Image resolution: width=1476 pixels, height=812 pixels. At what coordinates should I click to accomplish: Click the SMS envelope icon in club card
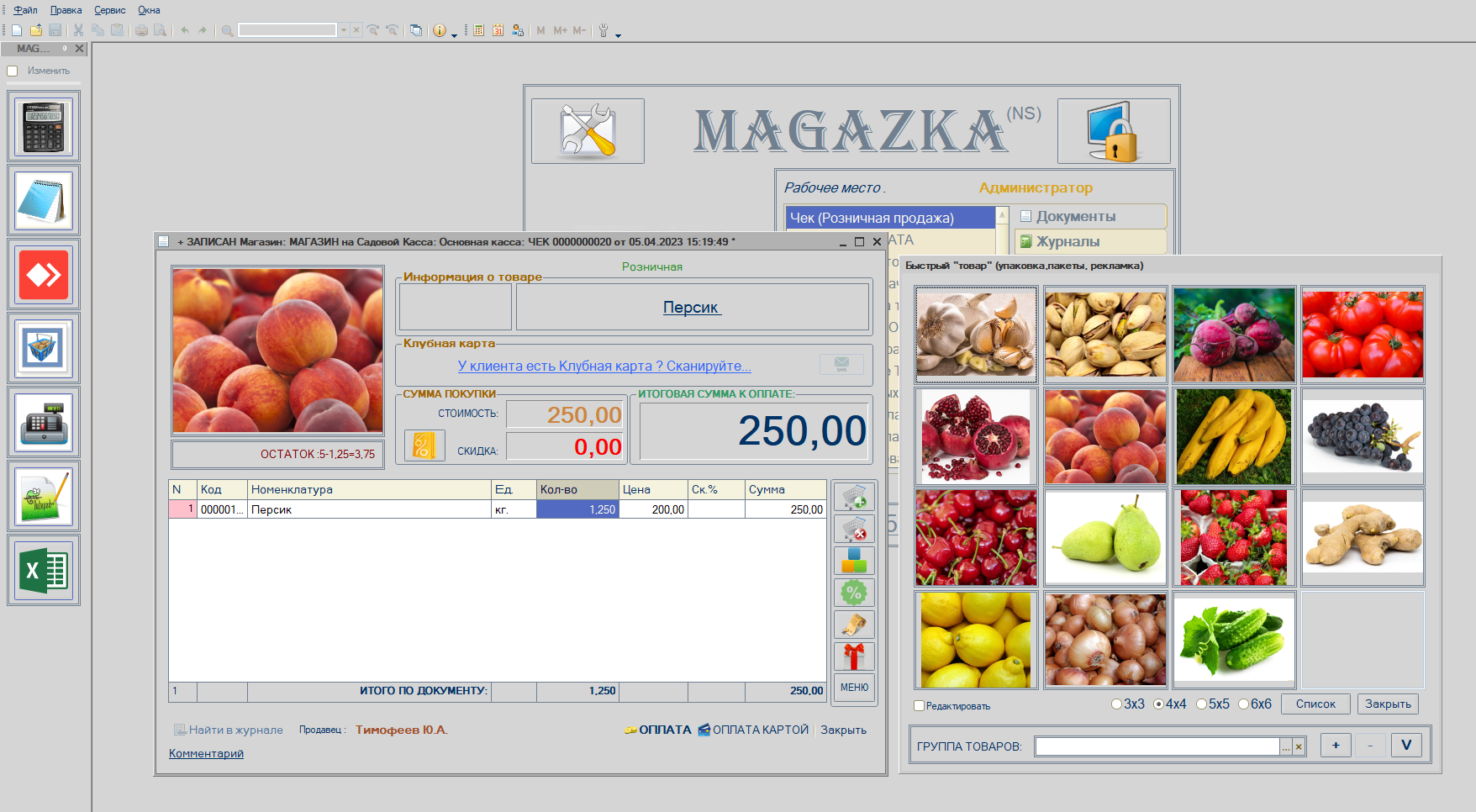coord(841,365)
